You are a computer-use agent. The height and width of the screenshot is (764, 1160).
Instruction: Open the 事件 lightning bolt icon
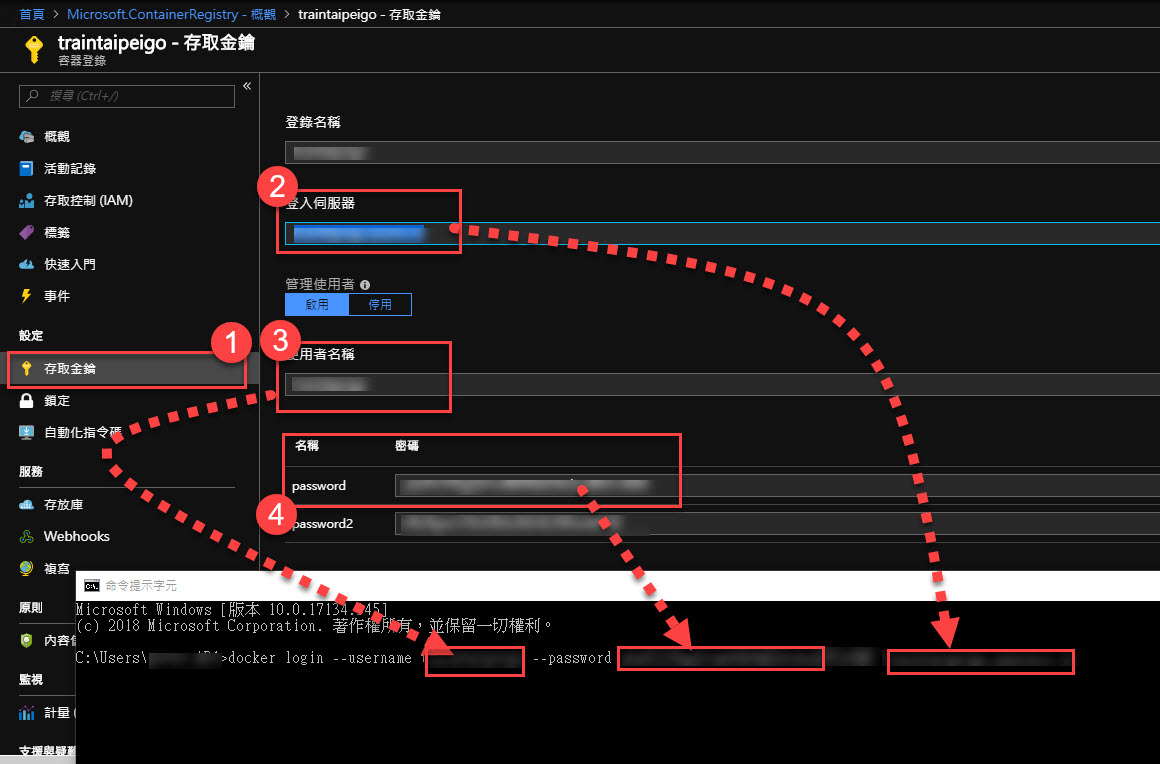[27, 296]
